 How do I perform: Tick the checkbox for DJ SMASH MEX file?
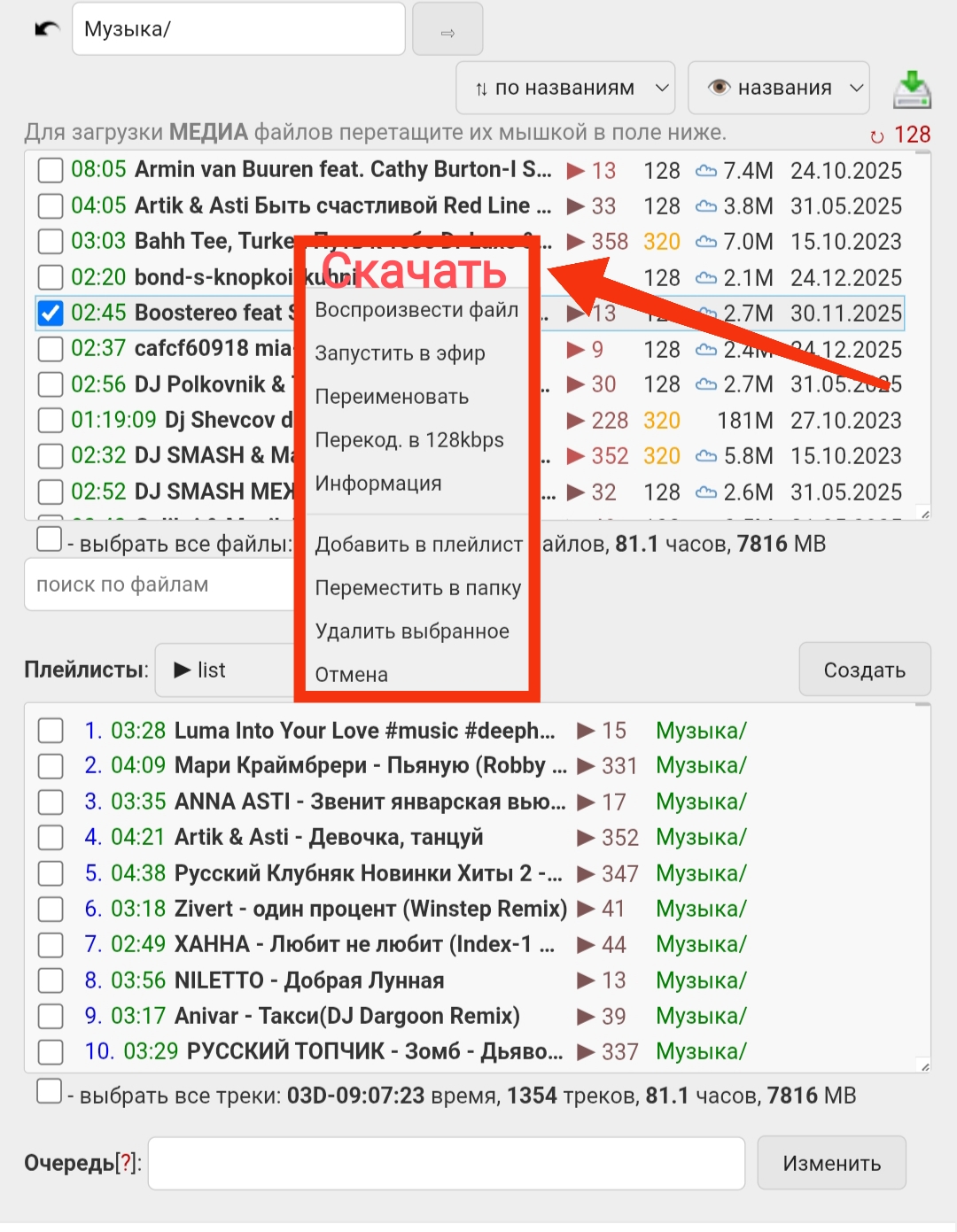(51, 492)
